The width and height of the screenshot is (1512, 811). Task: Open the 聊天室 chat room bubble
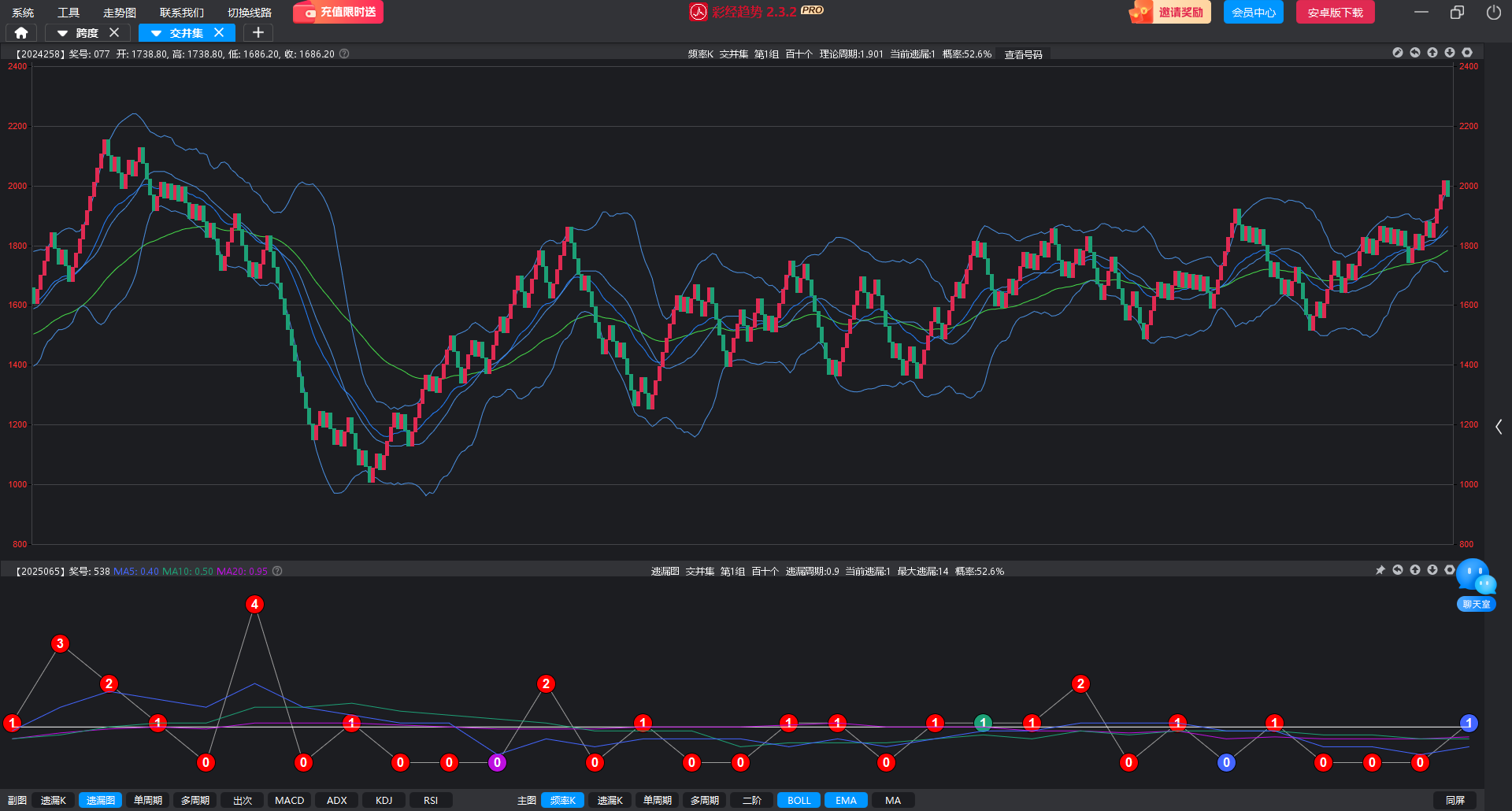pyautogui.click(x=1476, y=585)
